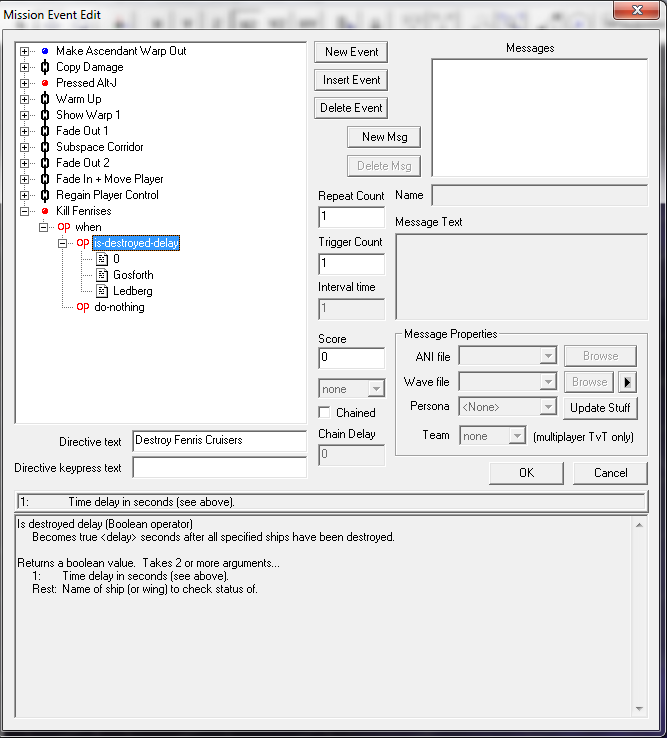The image size is (667, 738).
Task: Click the Messages list box
Action: pyautogui.click(x=539, y=118)
